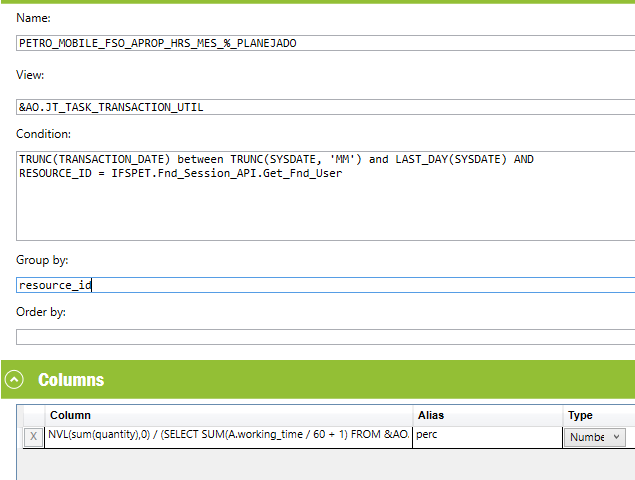This screenshot has height=480, width=635.
Task: Click the Order by label
Action: tap(41, 312)
